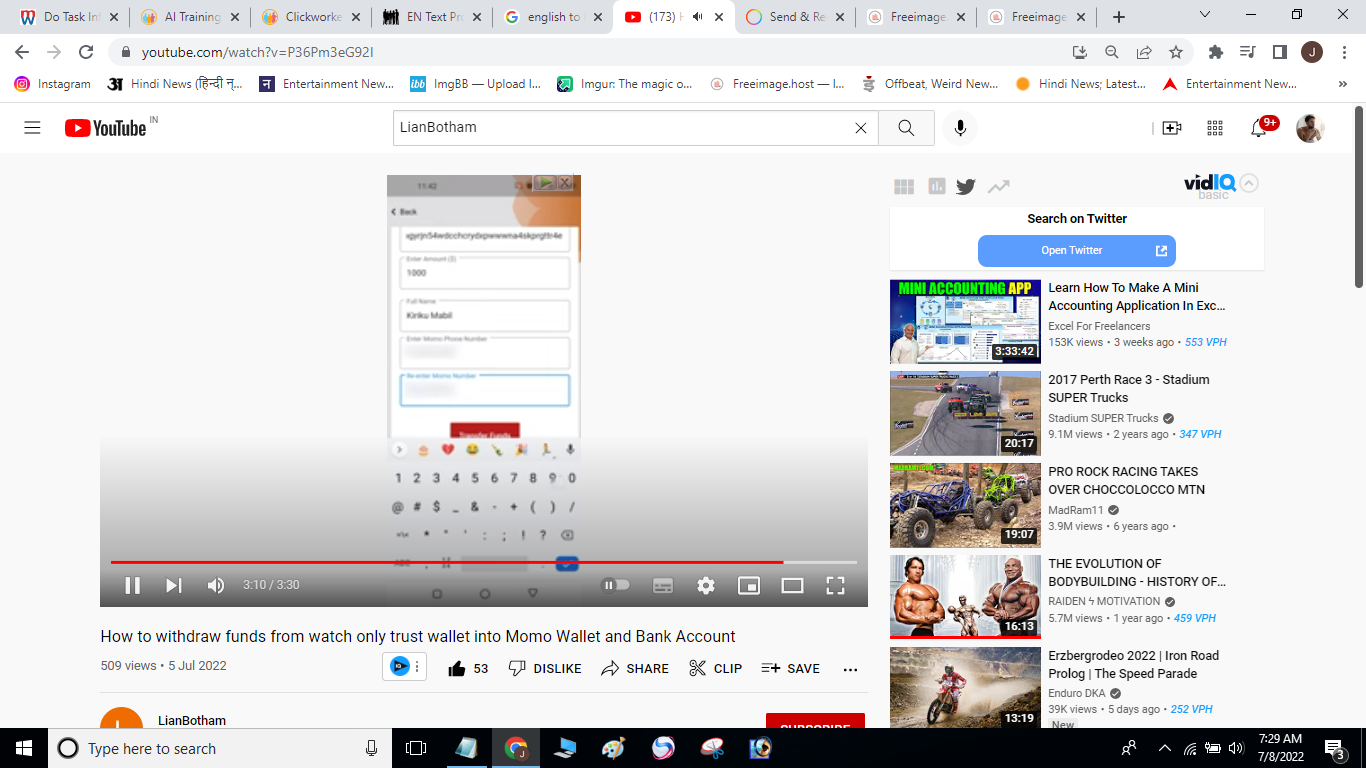The image size is (1366, 768).
Task: Open 2017 Perth Race 3 video title
Action: point(1129,389)
